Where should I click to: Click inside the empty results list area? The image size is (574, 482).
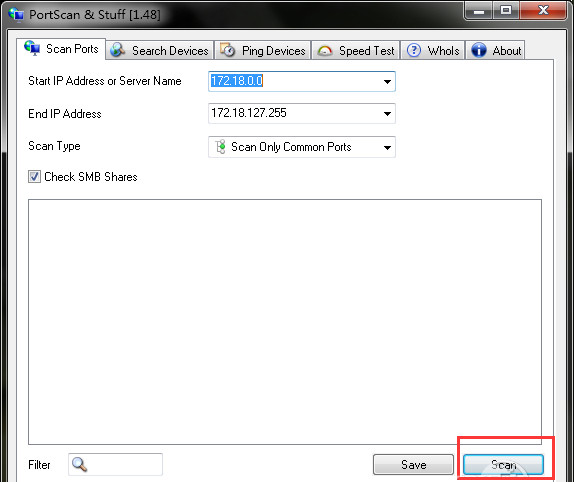point(285,322)
